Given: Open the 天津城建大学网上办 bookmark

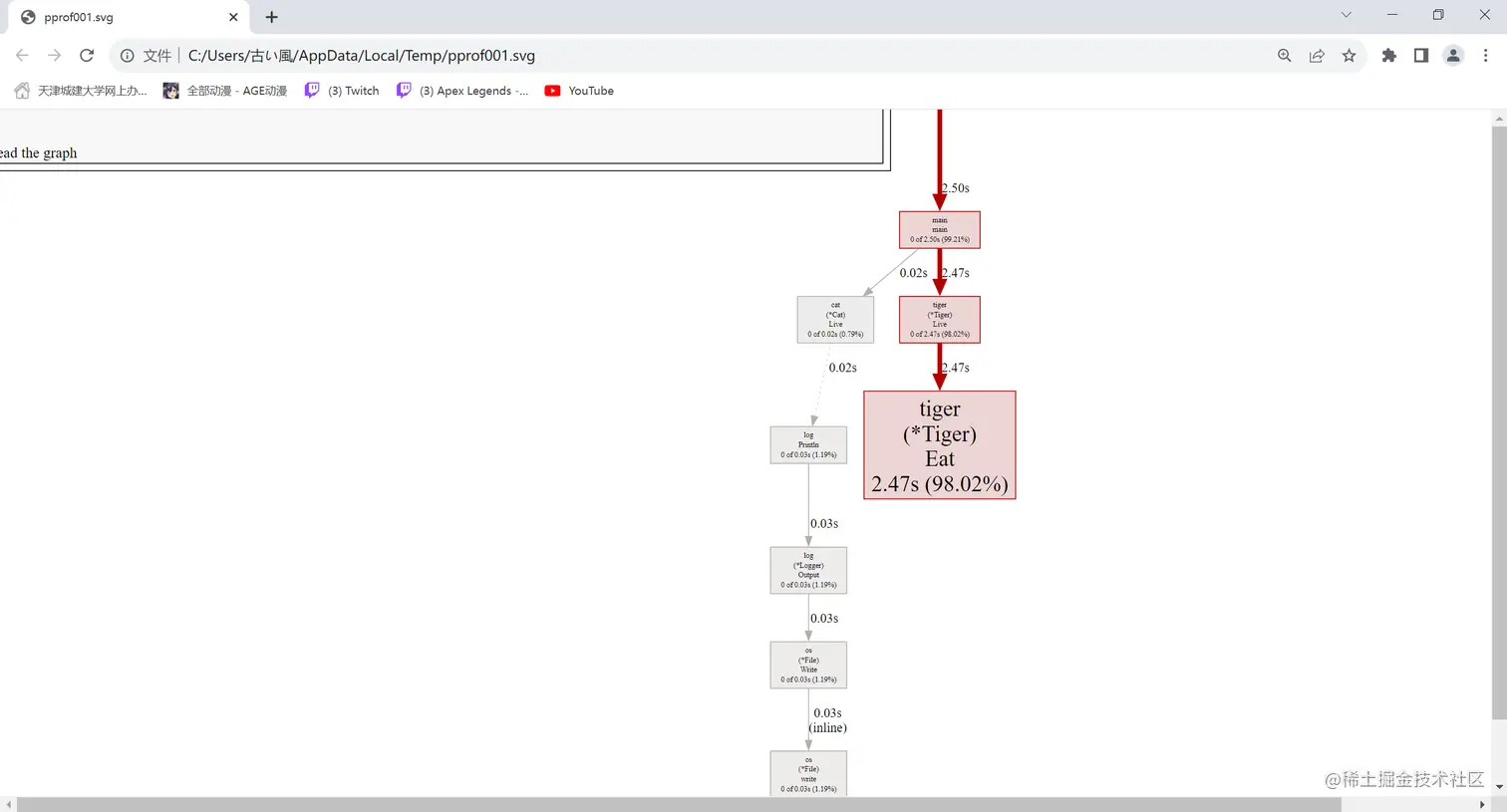Looking at the screenshot, I should click(x=80, y=91).
